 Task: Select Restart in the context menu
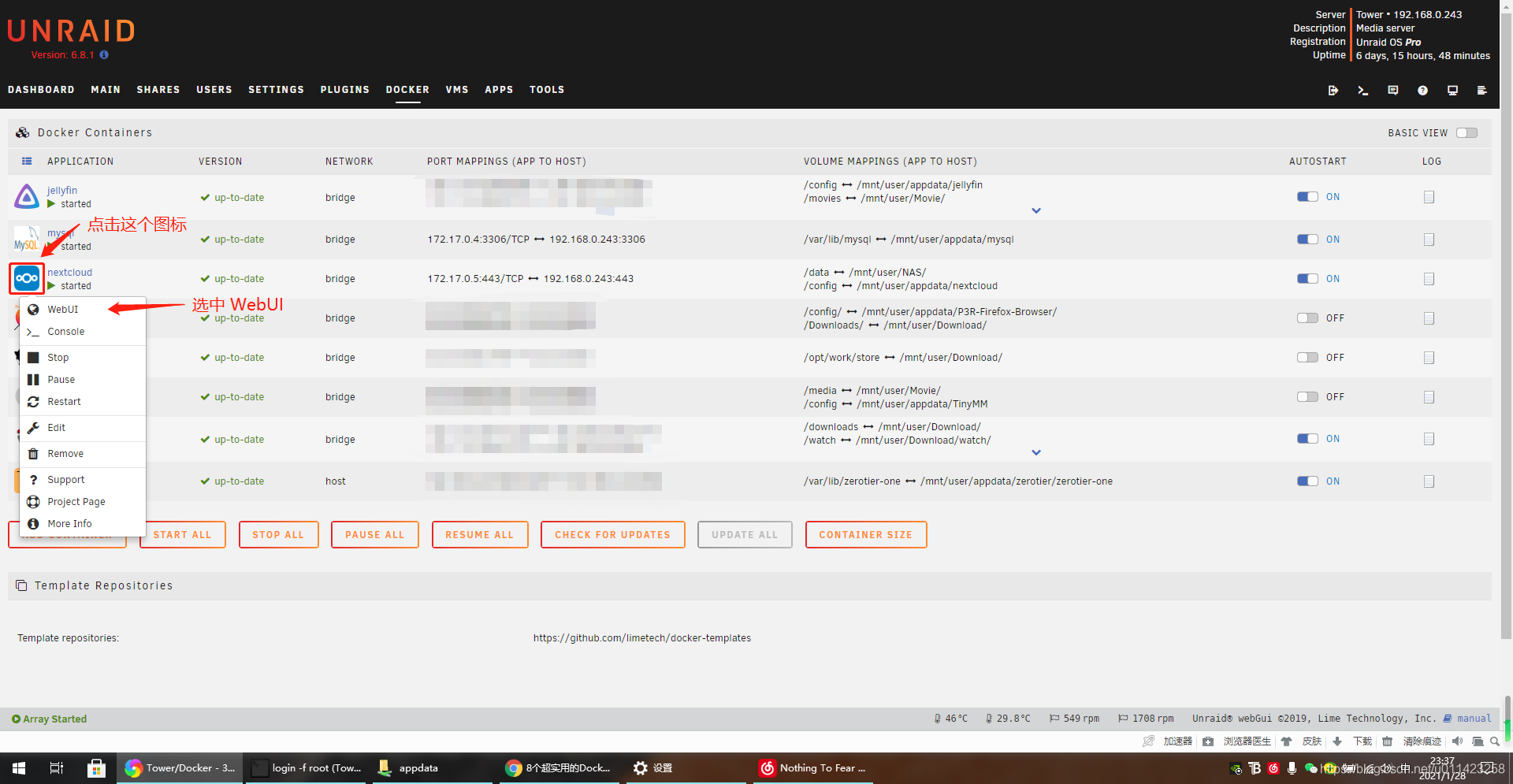pyautogui.click(x=83, y=402)
